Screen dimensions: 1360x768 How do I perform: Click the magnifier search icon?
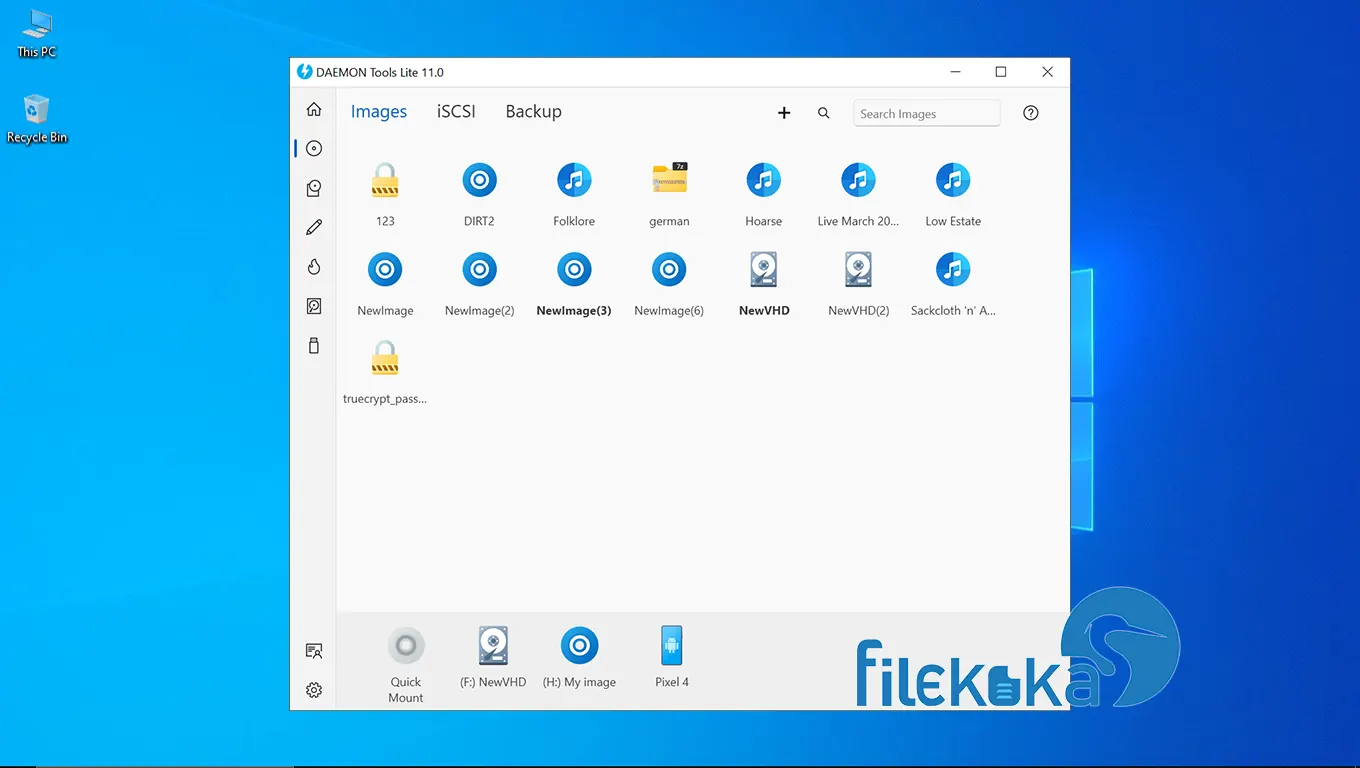click(824, 113)
